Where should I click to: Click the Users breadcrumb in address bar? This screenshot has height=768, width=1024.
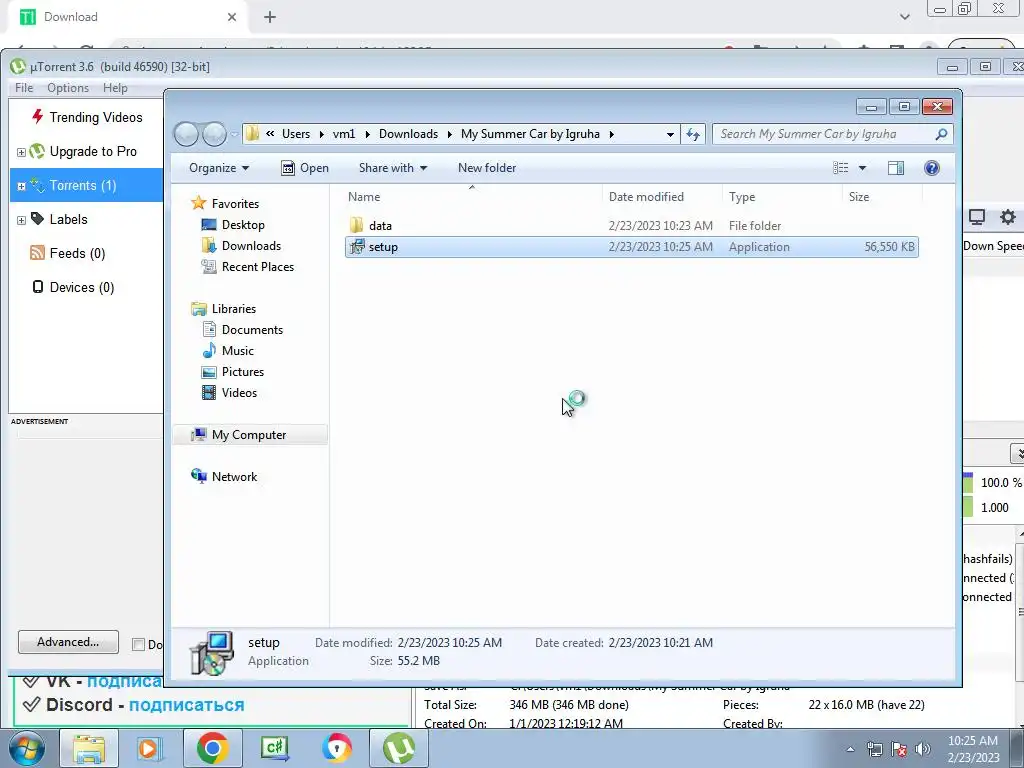coord(296,134)
